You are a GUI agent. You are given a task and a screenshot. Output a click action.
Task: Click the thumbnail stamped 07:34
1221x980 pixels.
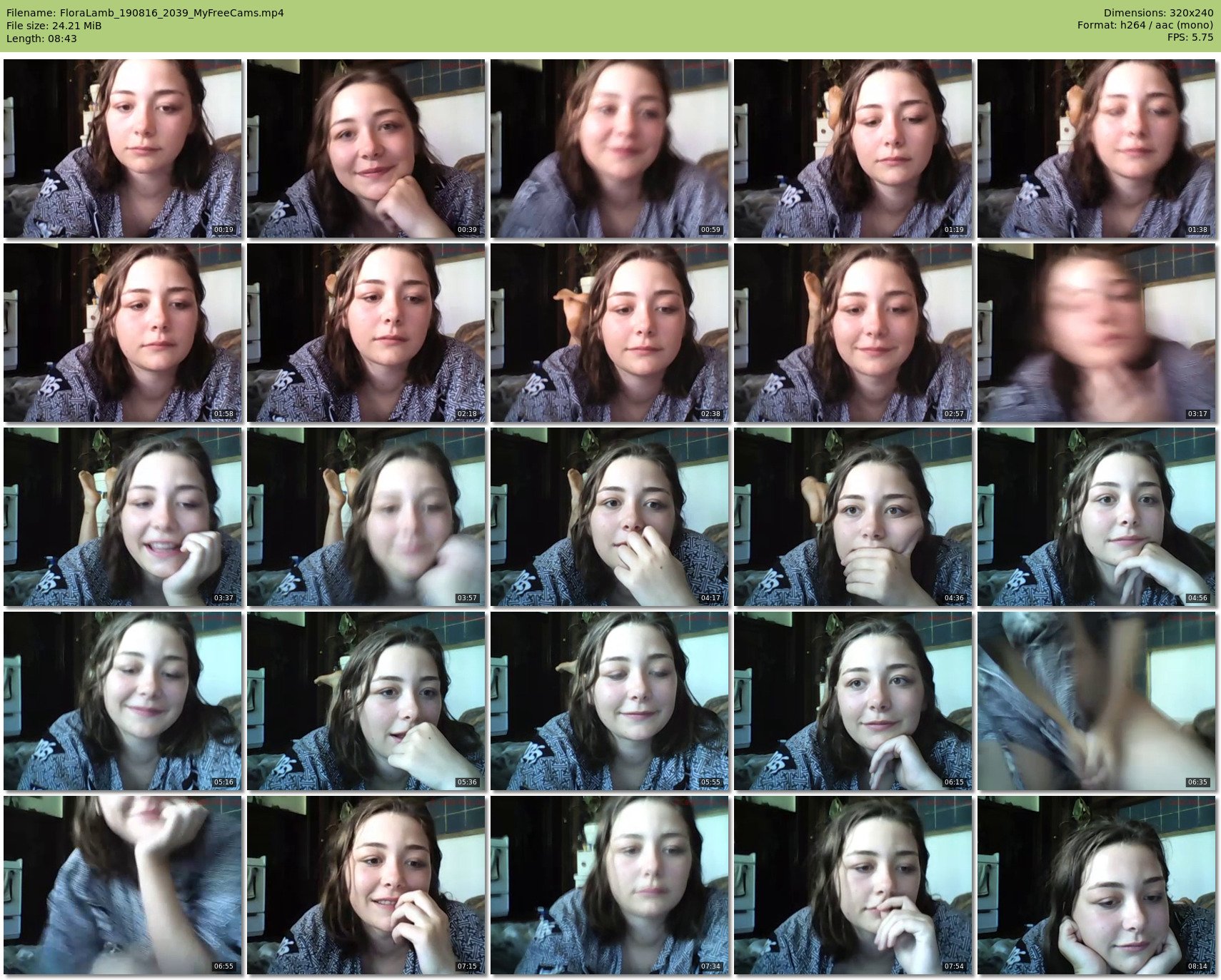tap(609, 885)
